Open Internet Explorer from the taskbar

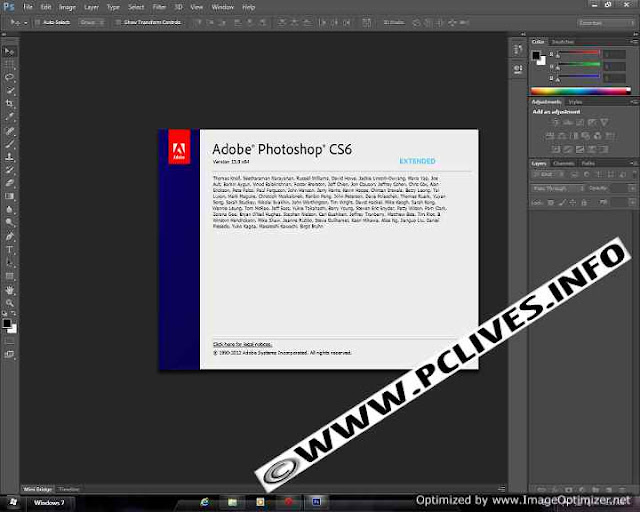click(x=205, y=502)
